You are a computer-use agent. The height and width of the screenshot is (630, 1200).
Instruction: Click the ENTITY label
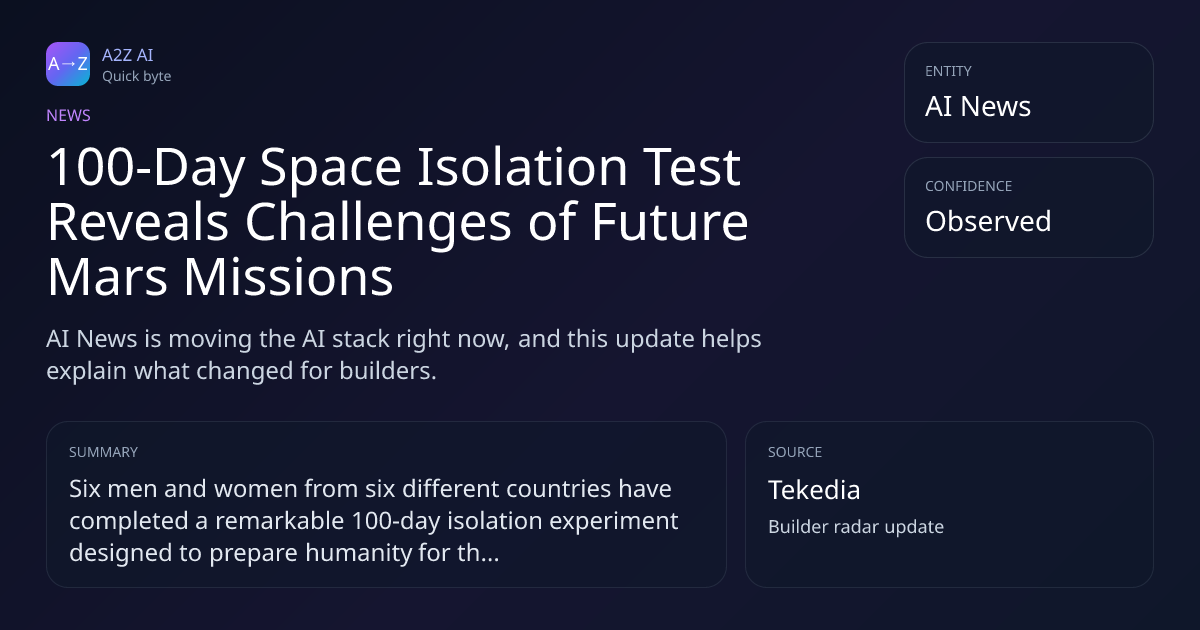pyautogui.click(x=948, y=71)
